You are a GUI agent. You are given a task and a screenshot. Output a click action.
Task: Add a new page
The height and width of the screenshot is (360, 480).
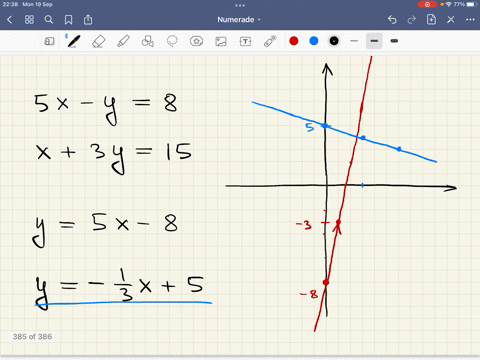click(x=431, y=19)
